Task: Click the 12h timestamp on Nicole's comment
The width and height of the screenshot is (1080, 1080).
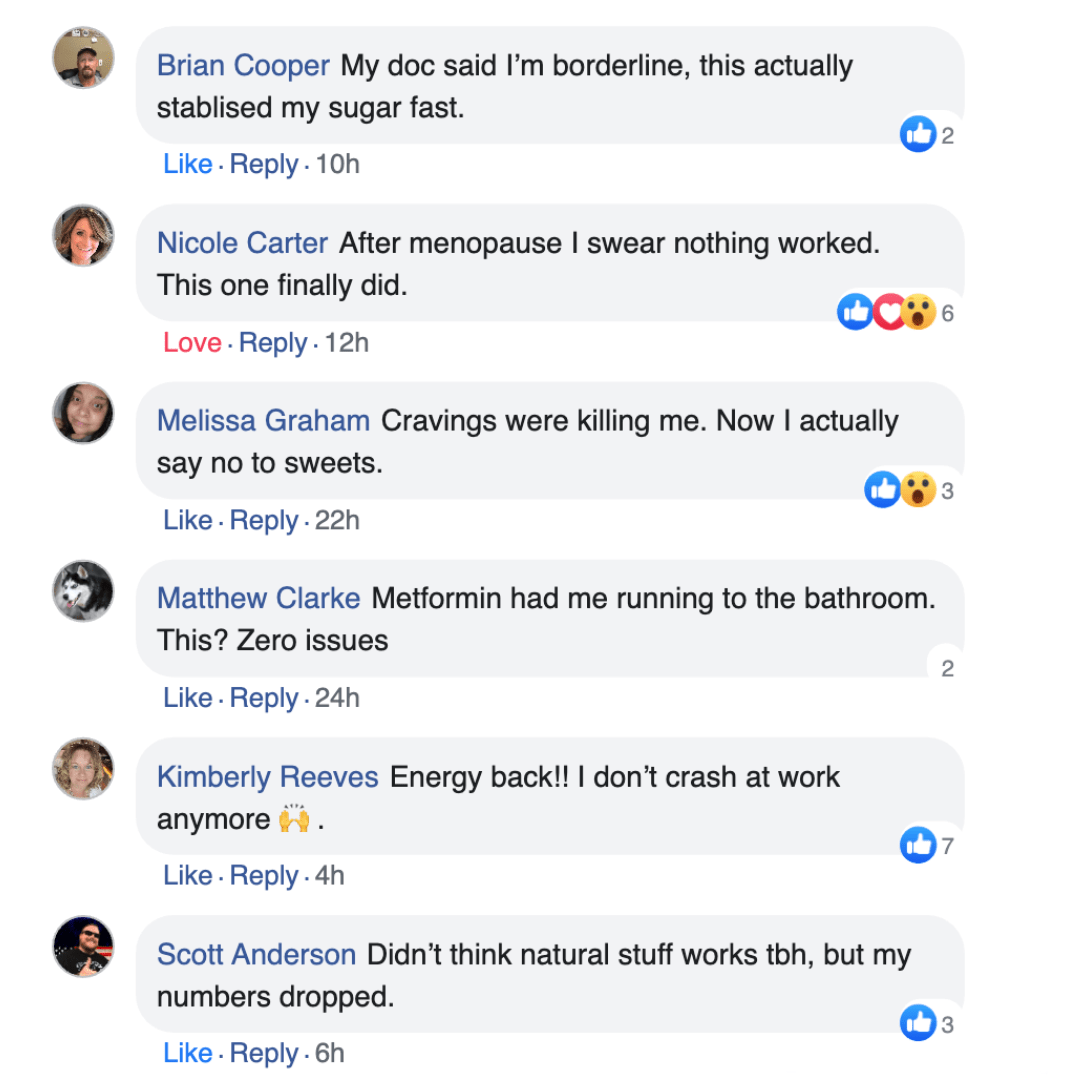Action: 347,343
